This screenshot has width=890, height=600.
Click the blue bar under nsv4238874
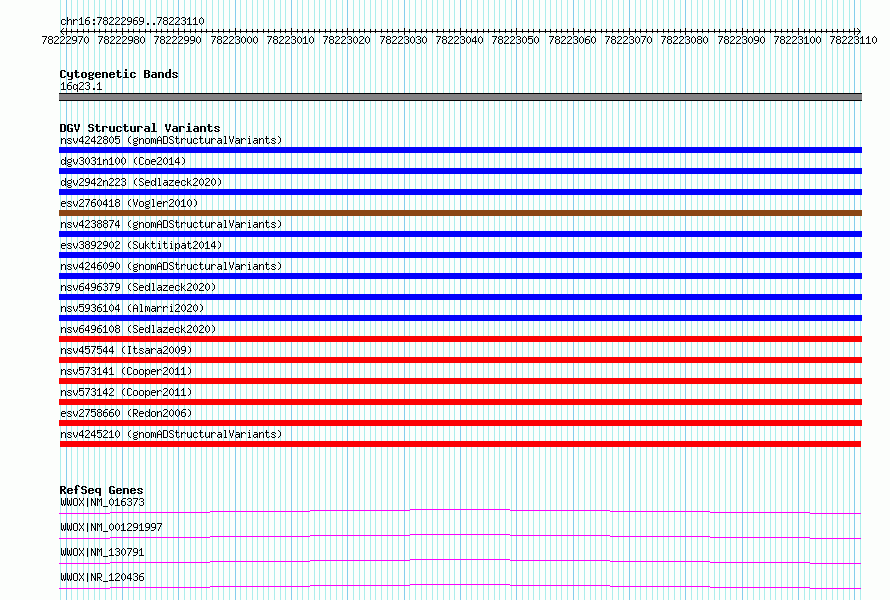[460, 234]
